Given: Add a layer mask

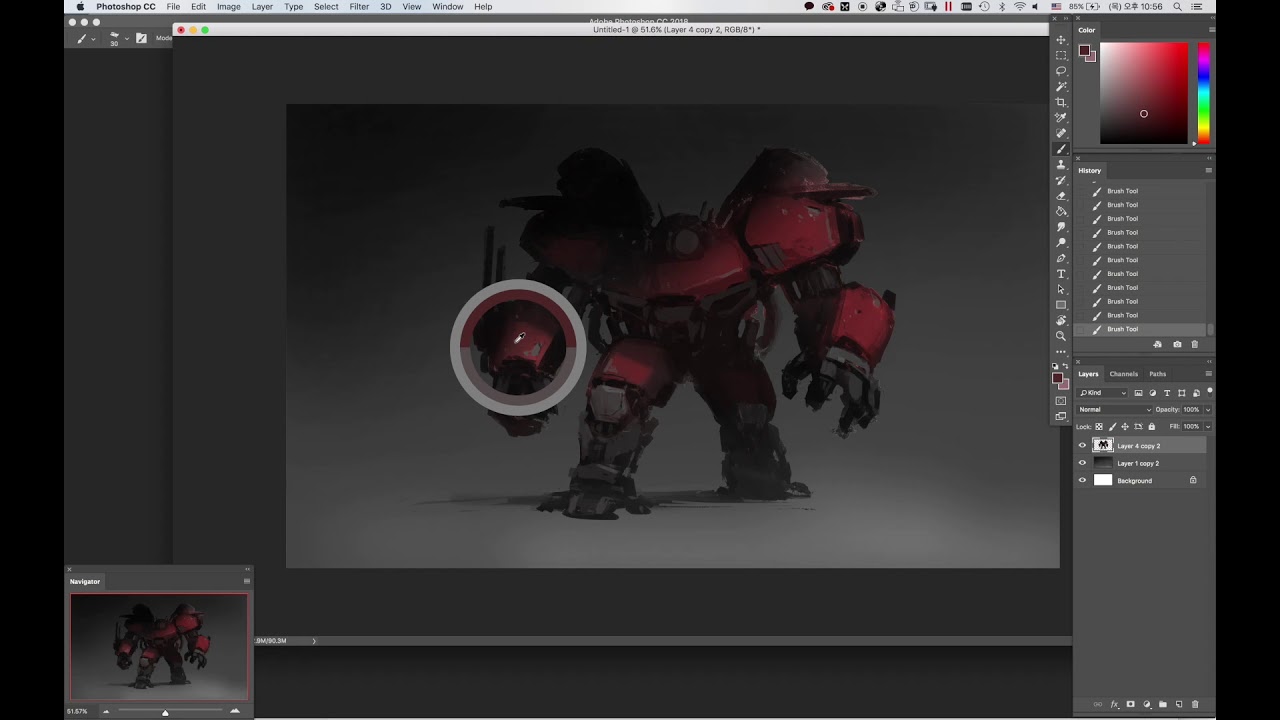Looking at the screenshot, I should point(1130,704).
